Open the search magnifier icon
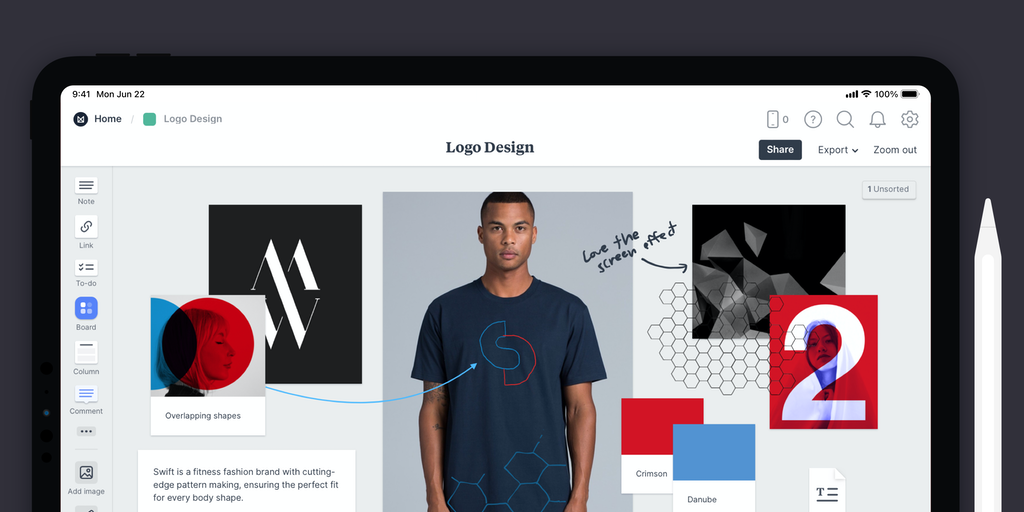Viewport: 1024px width, 512px height. [x=845, y=119]
